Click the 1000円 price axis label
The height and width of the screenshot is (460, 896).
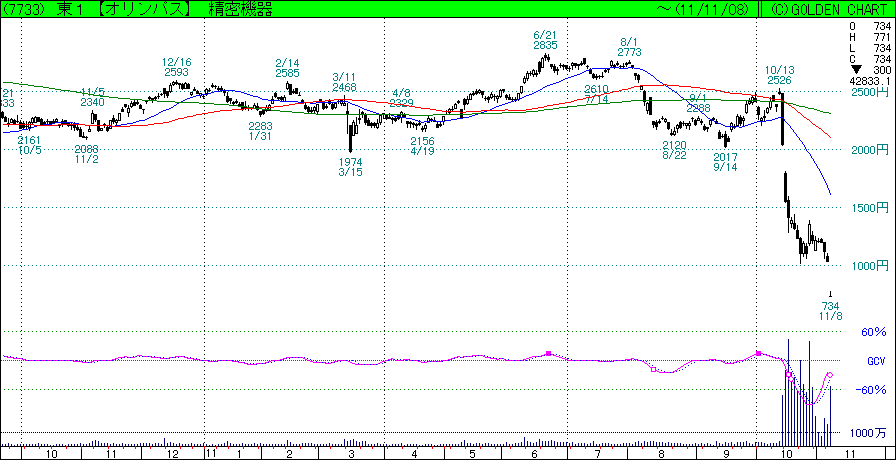point(869,266)
